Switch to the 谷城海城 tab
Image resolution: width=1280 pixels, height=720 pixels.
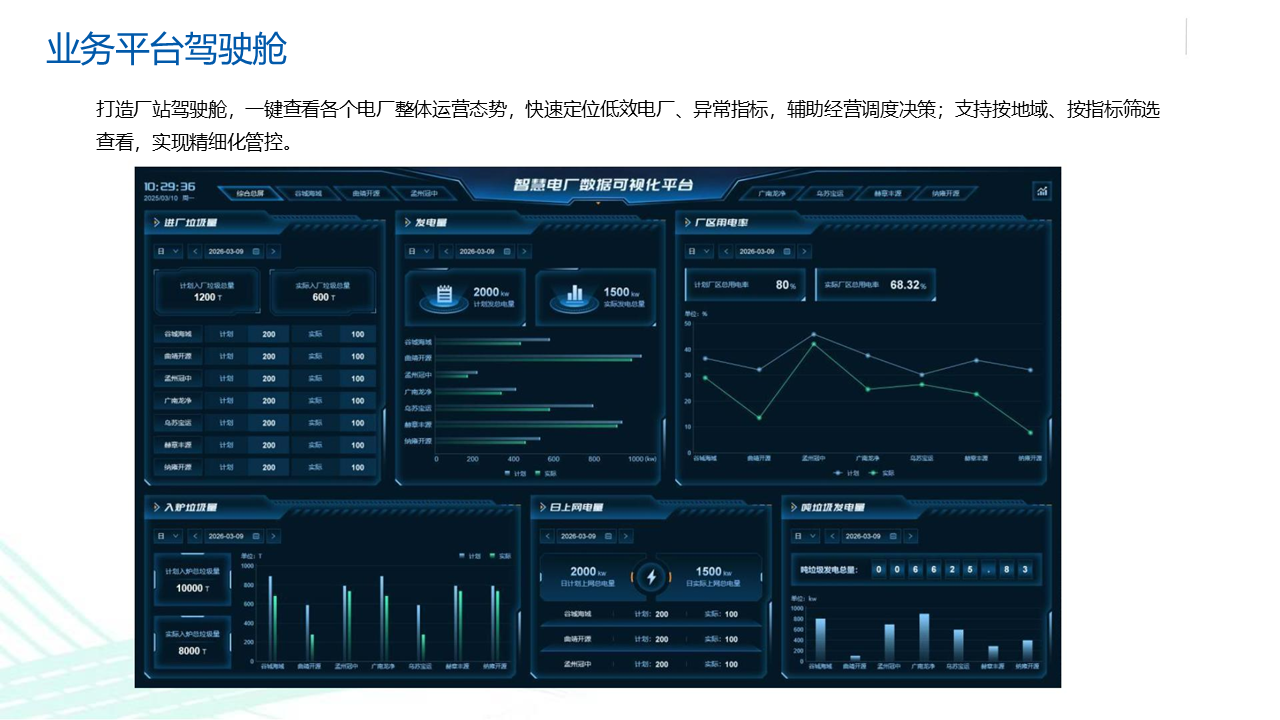click(308, 193)
